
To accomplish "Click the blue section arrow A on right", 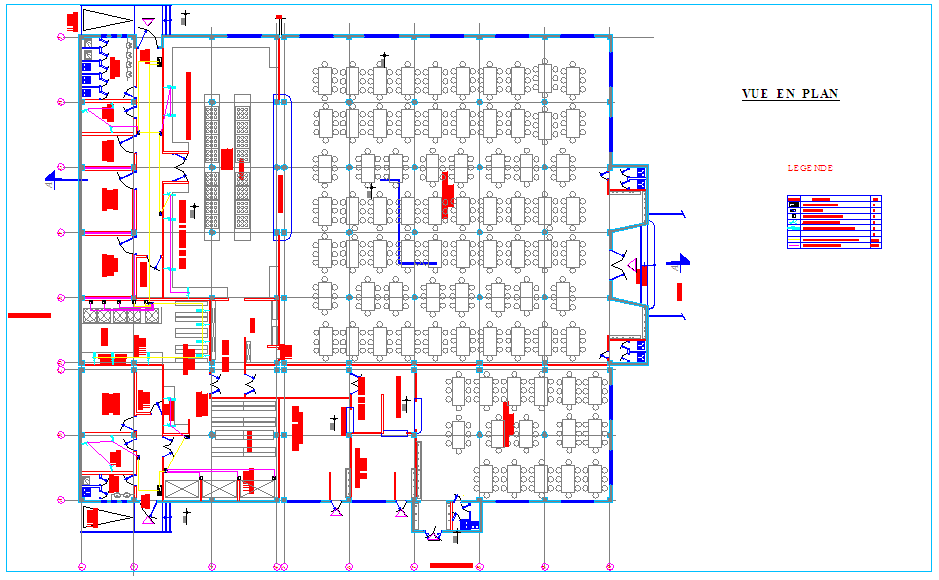I will point(678,263).
